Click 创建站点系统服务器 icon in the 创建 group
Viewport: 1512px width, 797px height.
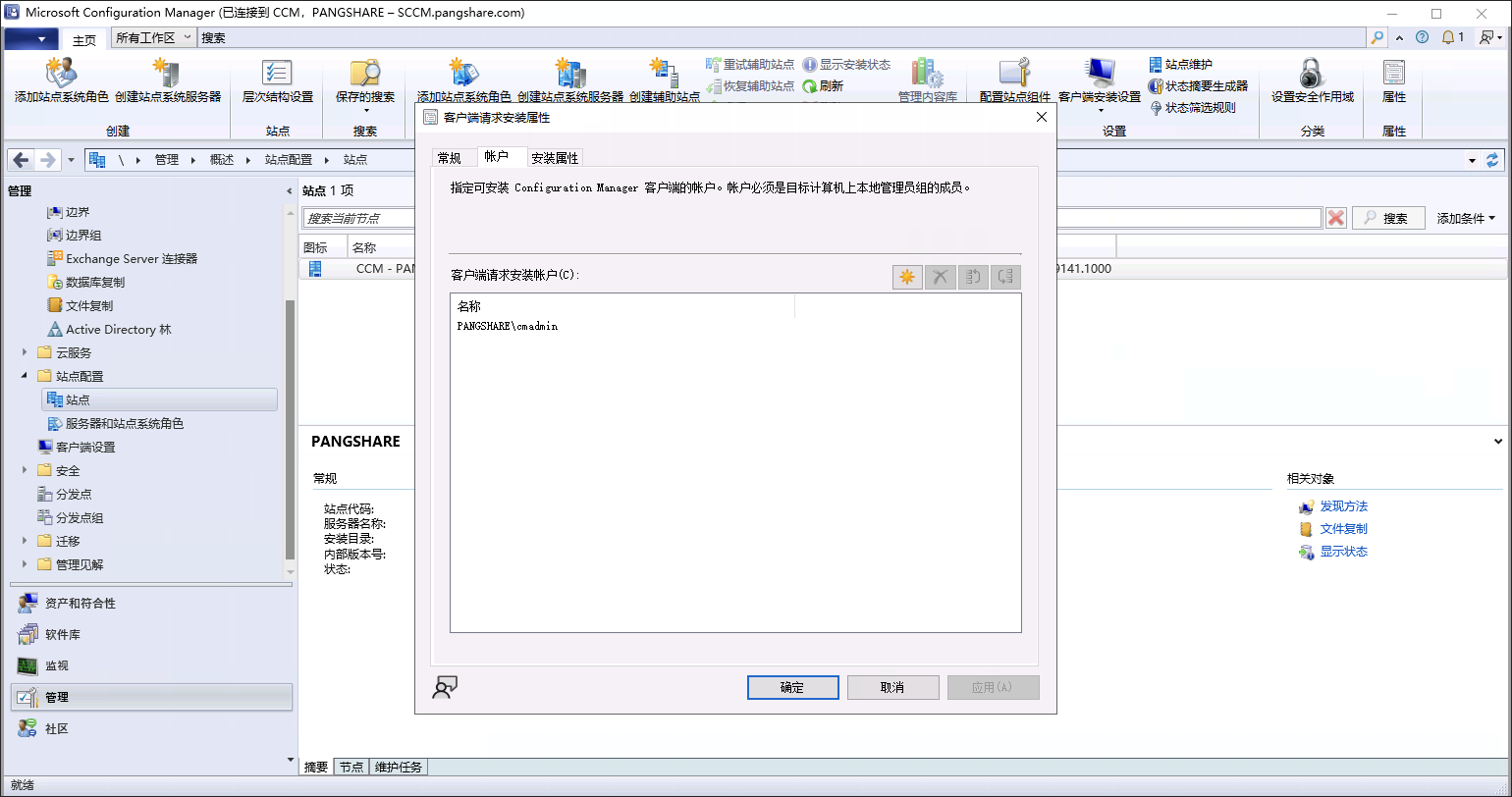[x=168, y=73]
